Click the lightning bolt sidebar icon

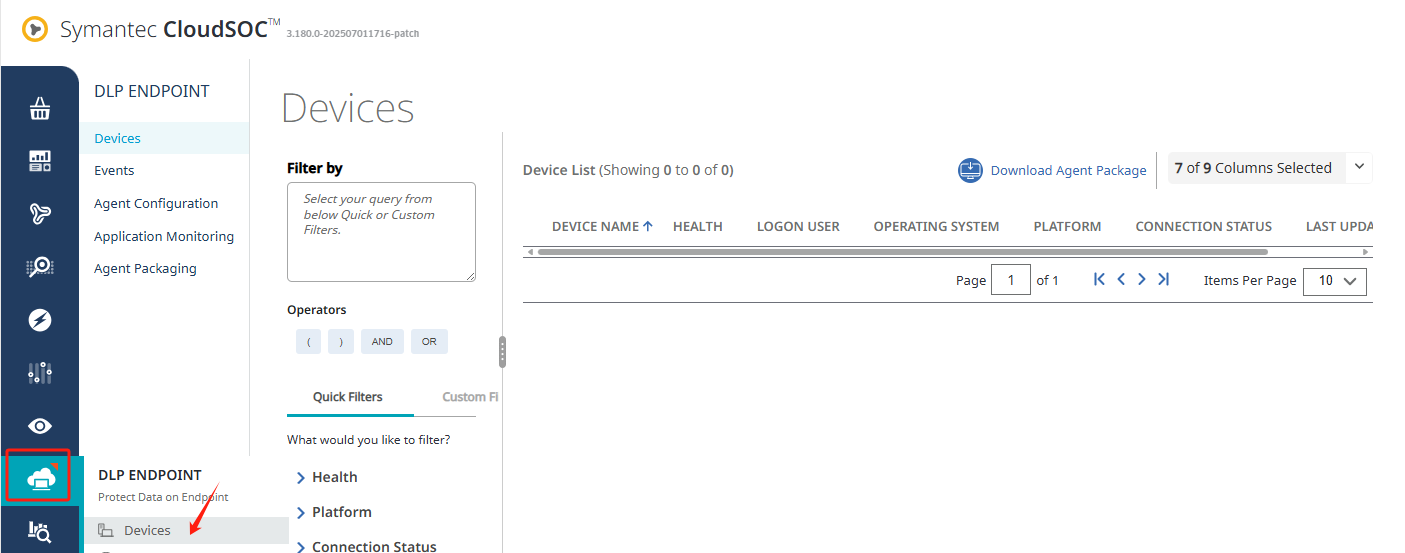coord(40,320)
